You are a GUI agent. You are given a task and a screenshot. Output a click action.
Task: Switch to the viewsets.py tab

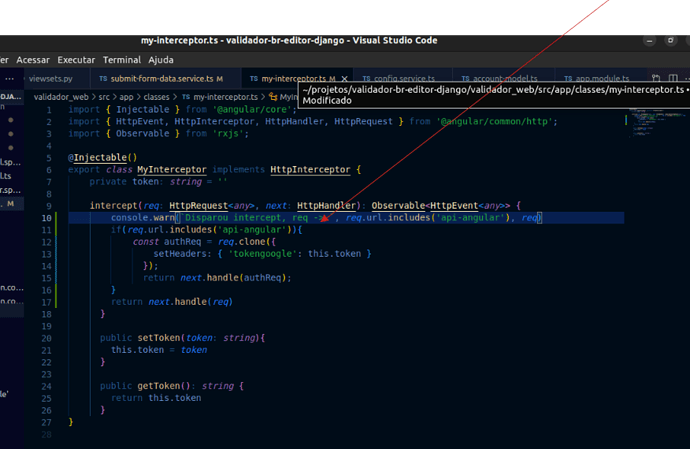51,79
